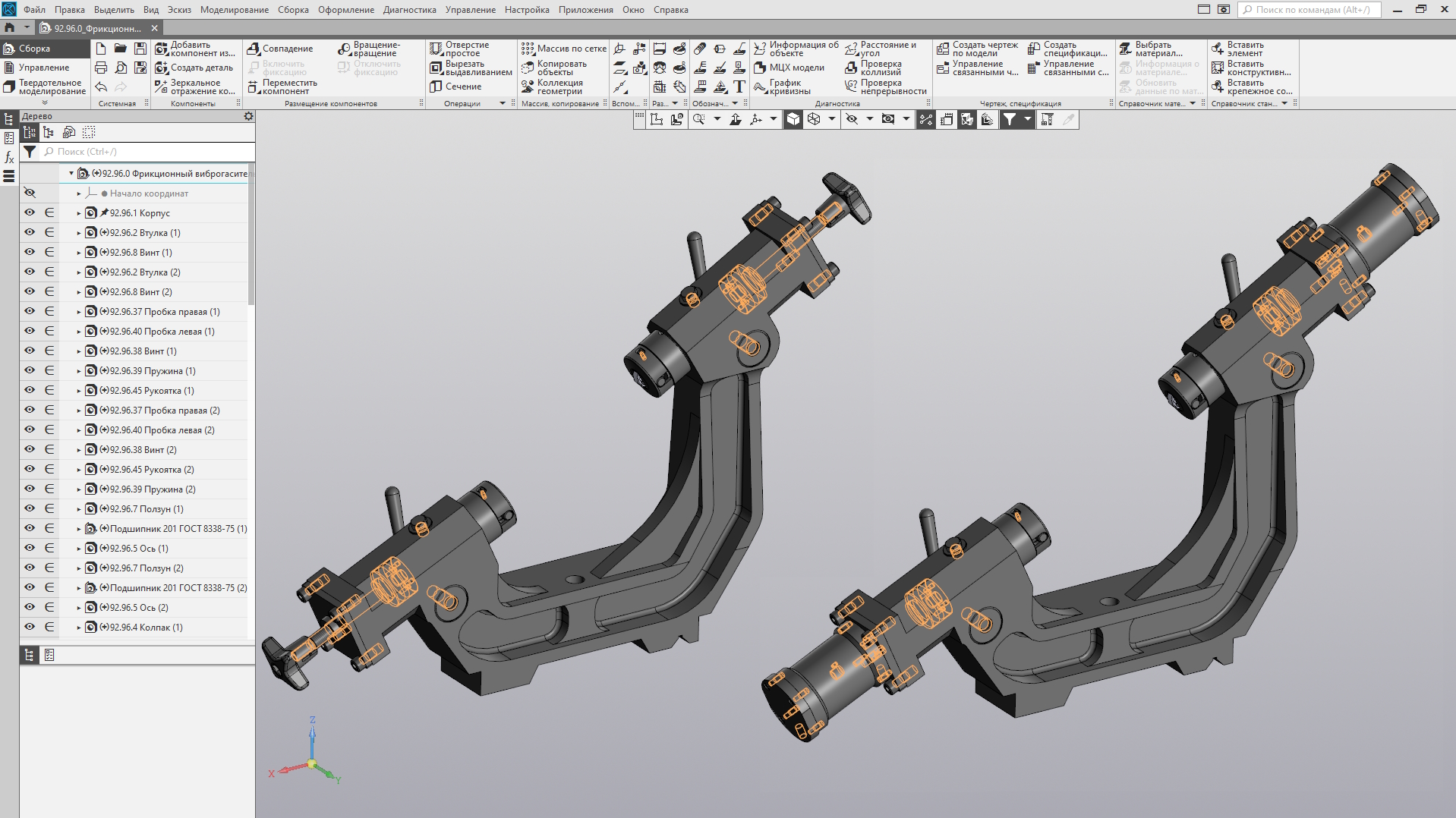Select the Вырезать выдавливанием operation

tap(471, 68)
